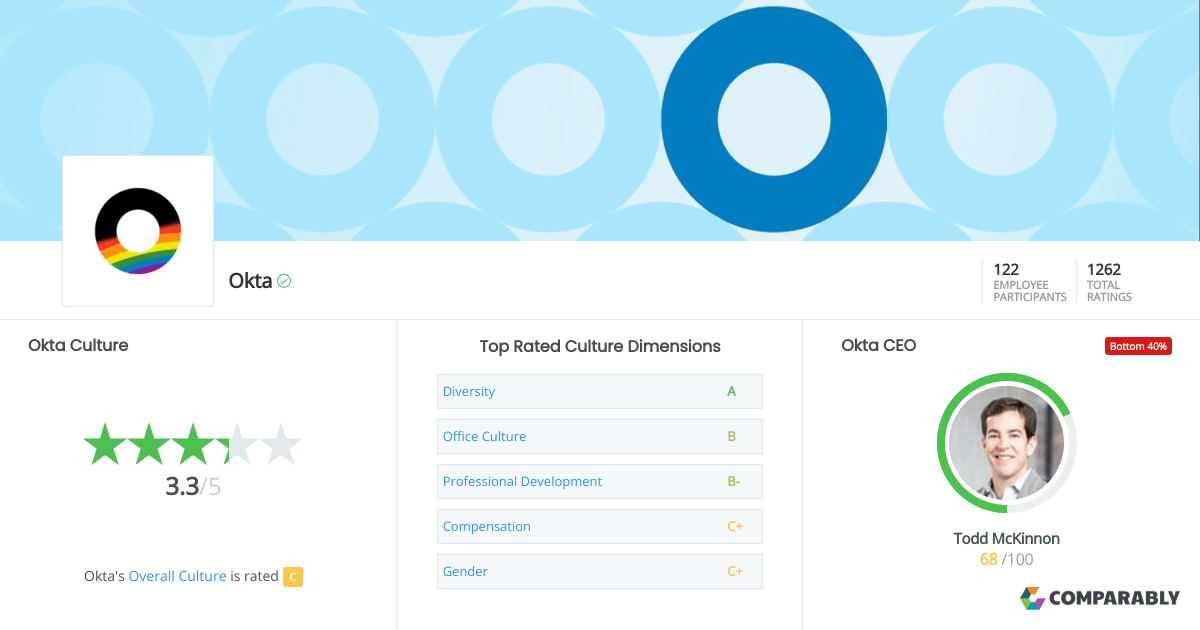This screenshot has height=630, width=1200.
Task: Open the Overall Culture link
Action: click(x=177, y=576)
